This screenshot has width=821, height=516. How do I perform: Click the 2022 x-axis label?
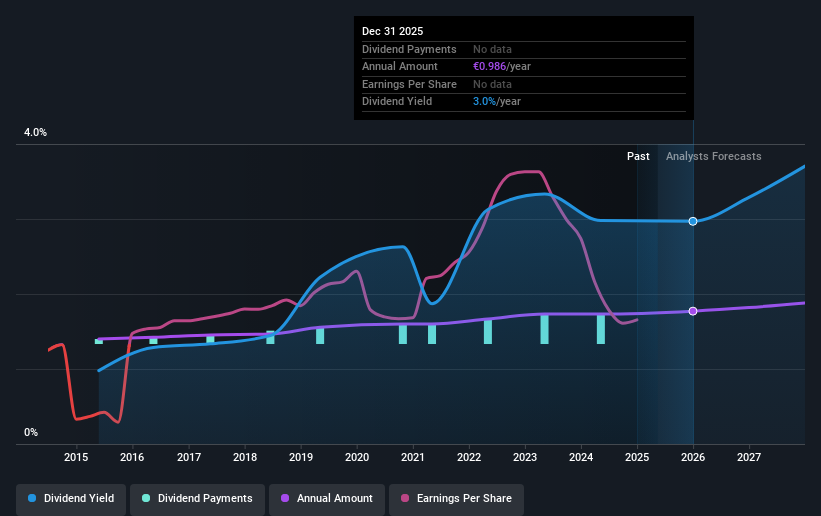click(x=469, y=457)
